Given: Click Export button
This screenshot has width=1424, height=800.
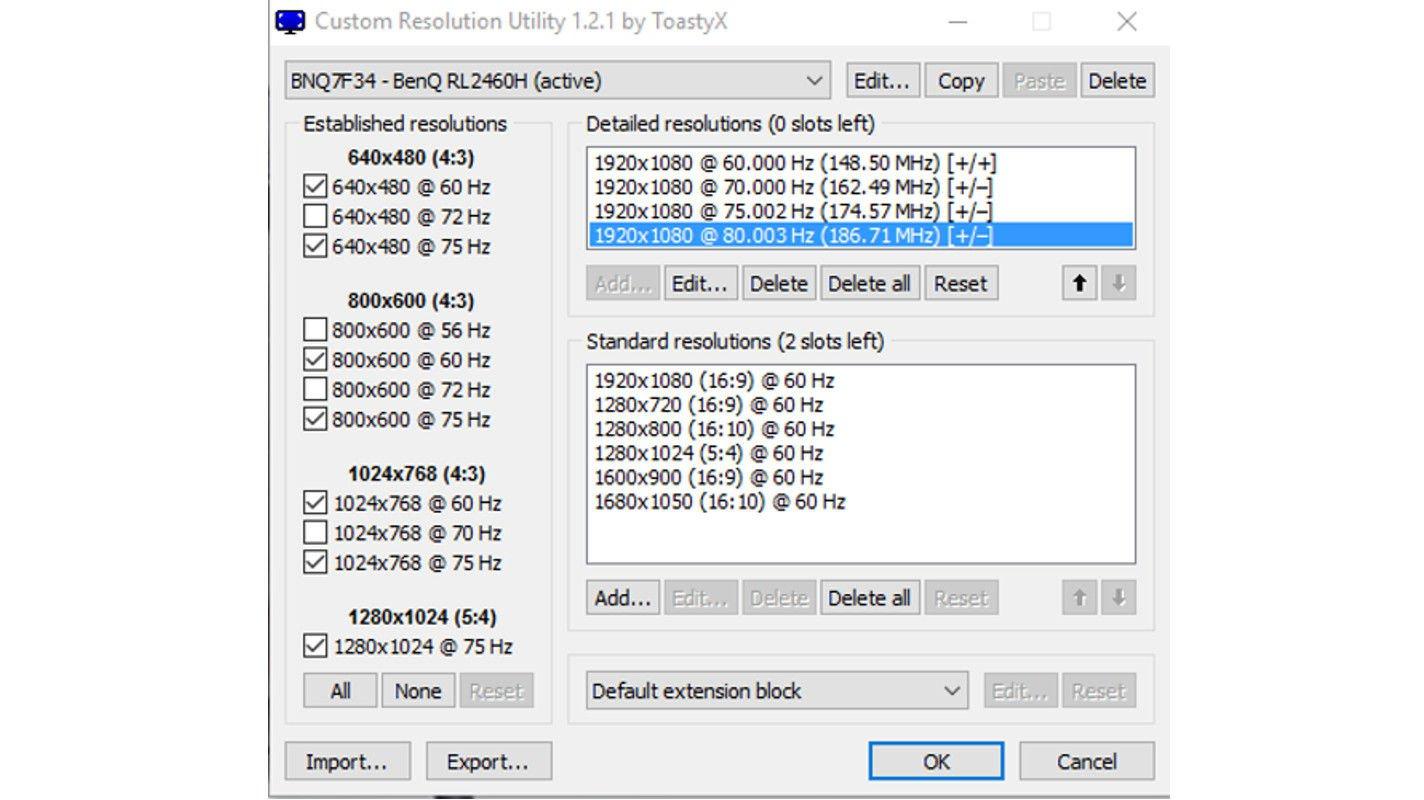Looking at the screenshot, I should (488, 762).
